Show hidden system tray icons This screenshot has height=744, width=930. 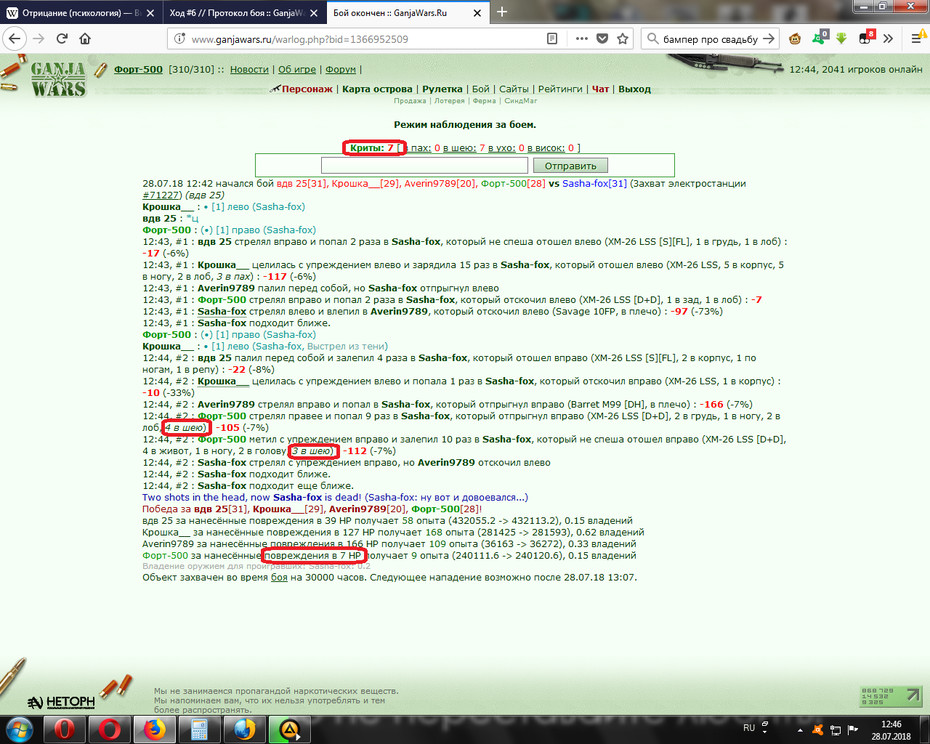point(800,730)
